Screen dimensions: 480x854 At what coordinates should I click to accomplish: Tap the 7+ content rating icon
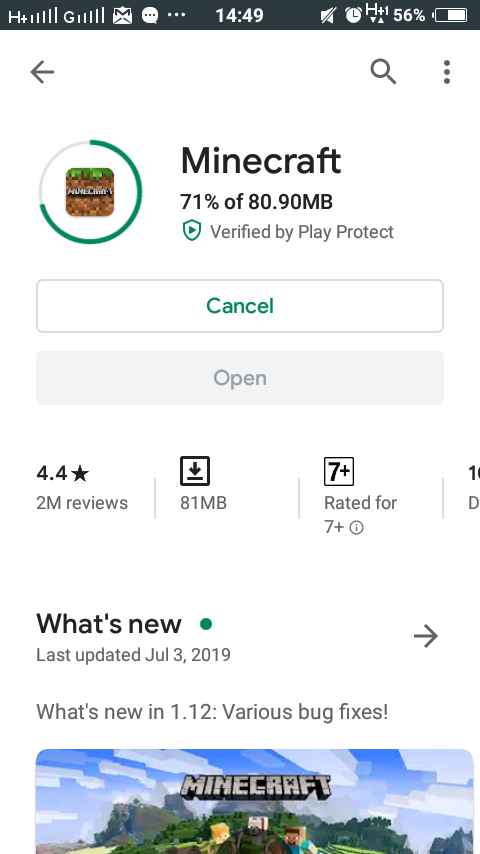pos(339,471)
